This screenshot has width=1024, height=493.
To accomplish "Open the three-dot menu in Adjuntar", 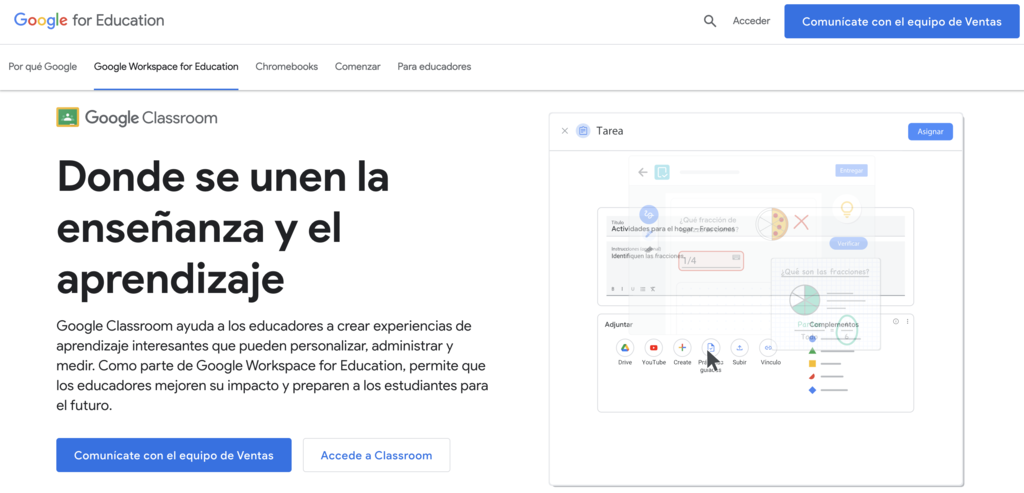I will (907, 321).
